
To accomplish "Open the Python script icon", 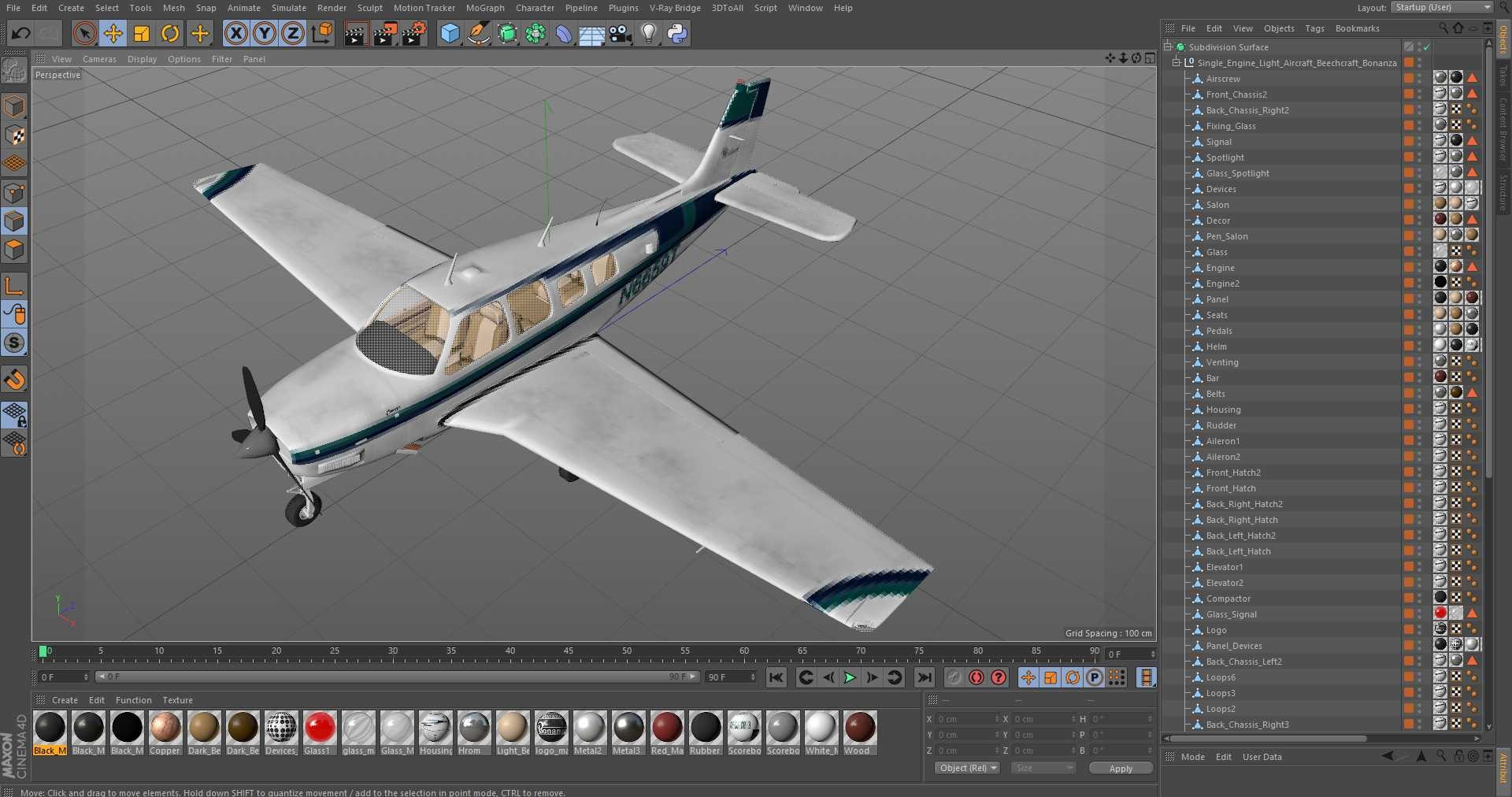I will [677, 33].
